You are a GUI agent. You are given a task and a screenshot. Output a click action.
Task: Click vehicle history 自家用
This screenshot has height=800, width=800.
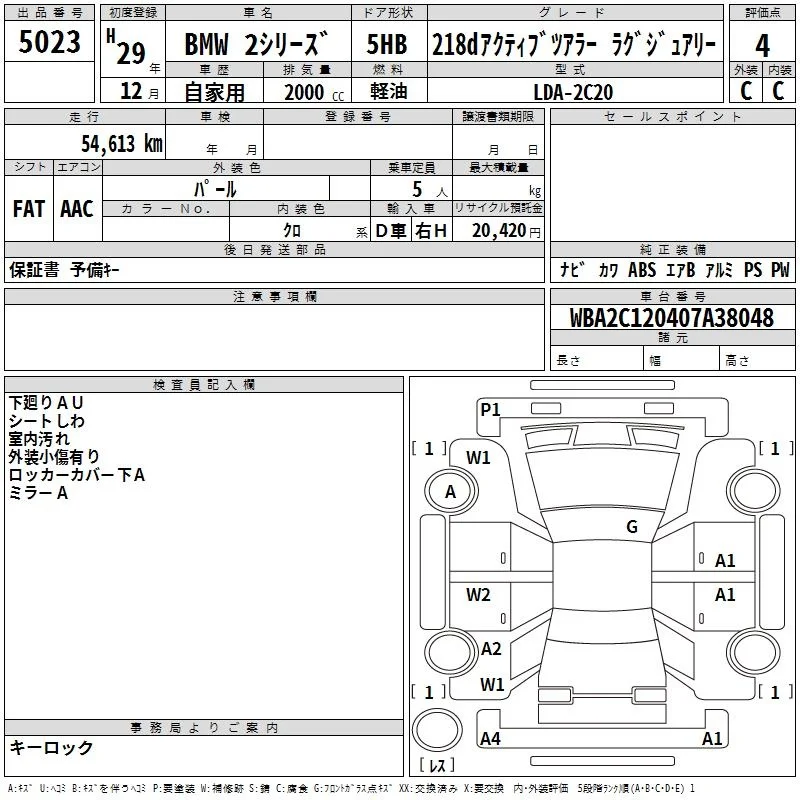click(214, 92)
